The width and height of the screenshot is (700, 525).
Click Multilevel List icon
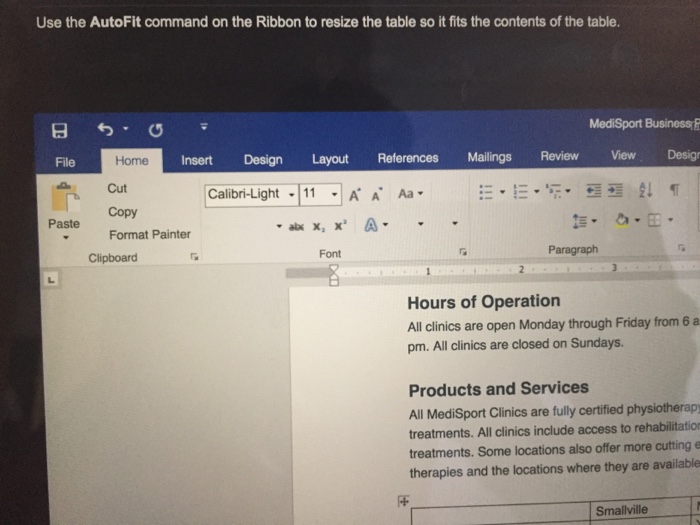pos(554,191)
